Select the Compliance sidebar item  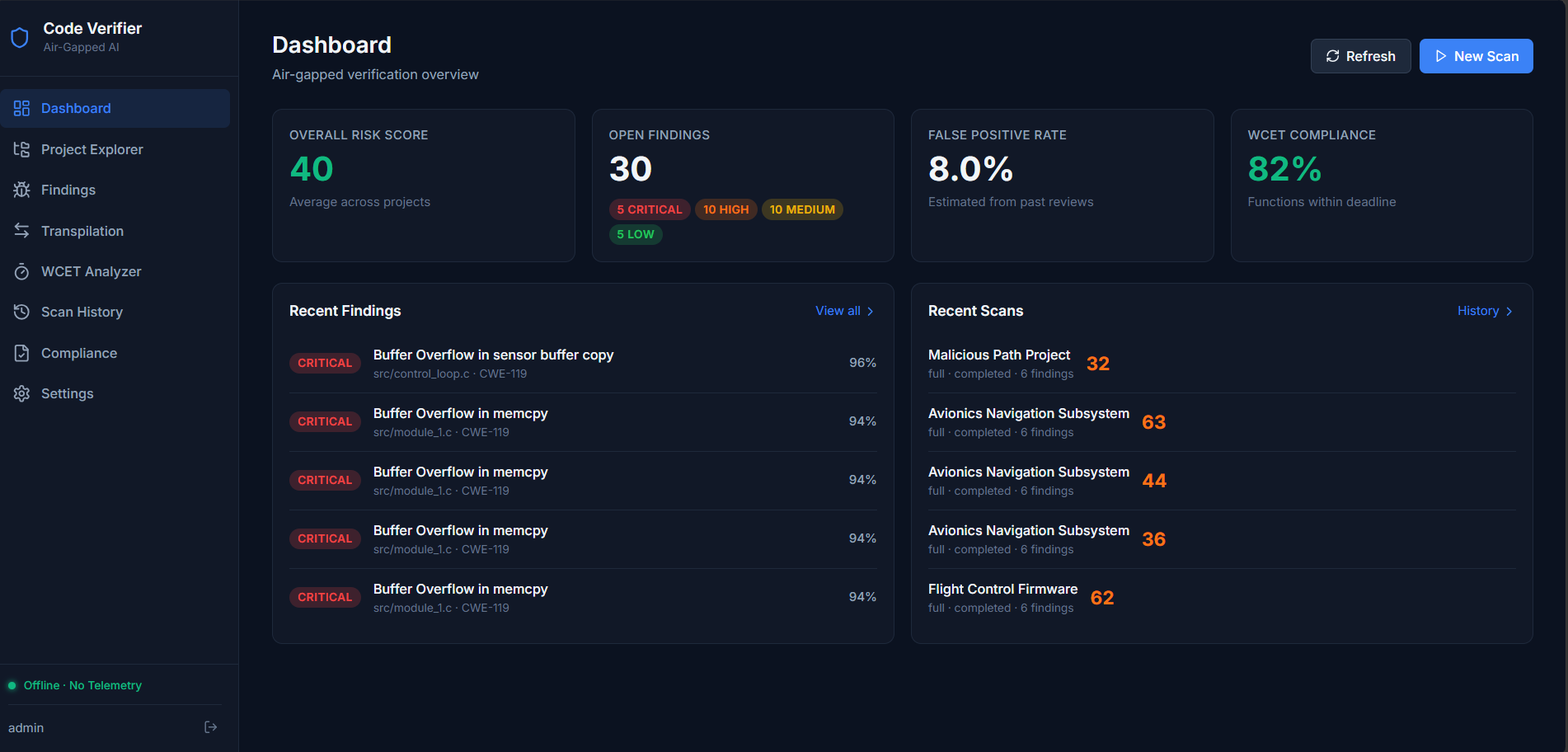pos(115,353)
